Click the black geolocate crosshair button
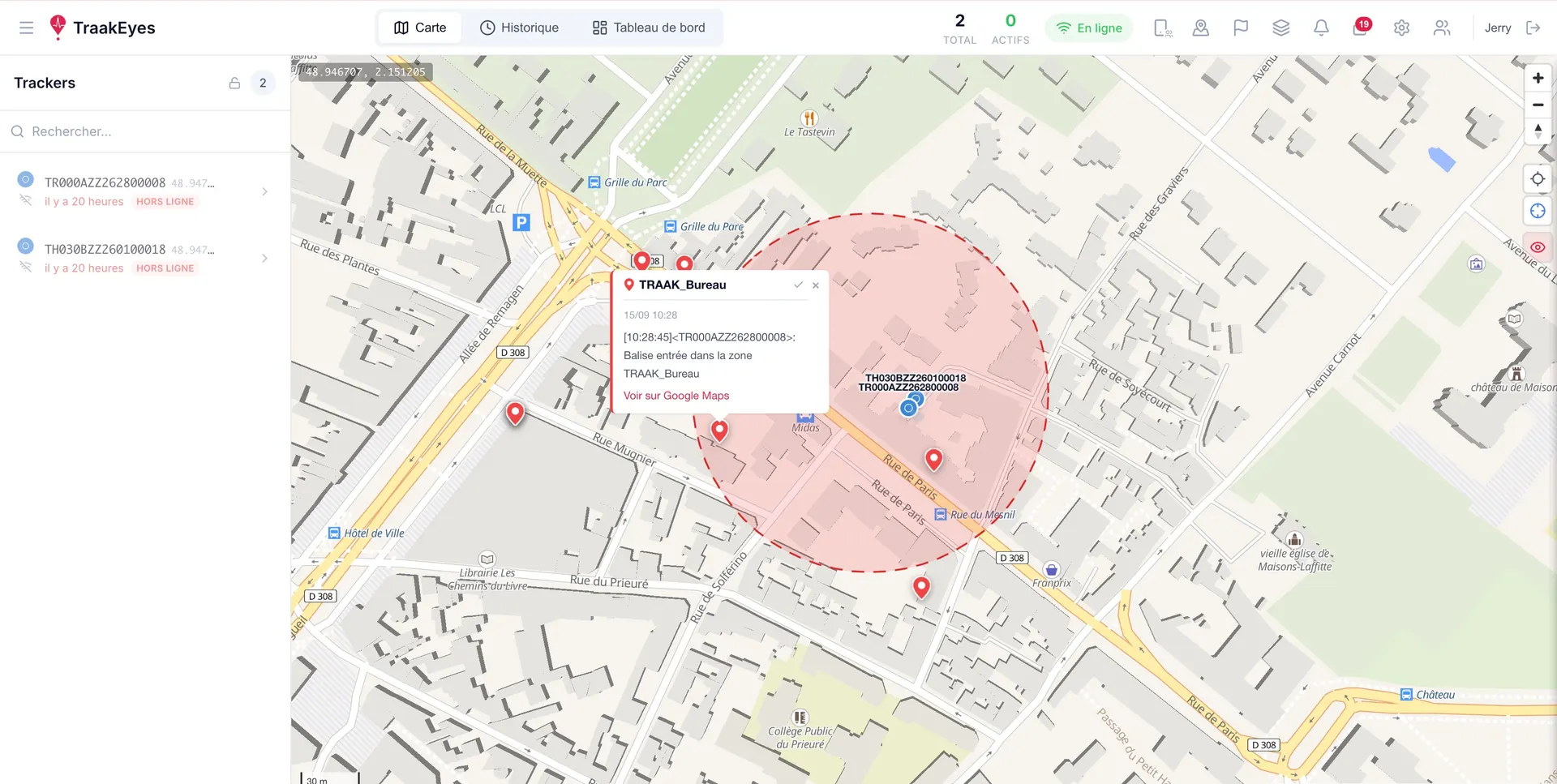 [1538, 179]
